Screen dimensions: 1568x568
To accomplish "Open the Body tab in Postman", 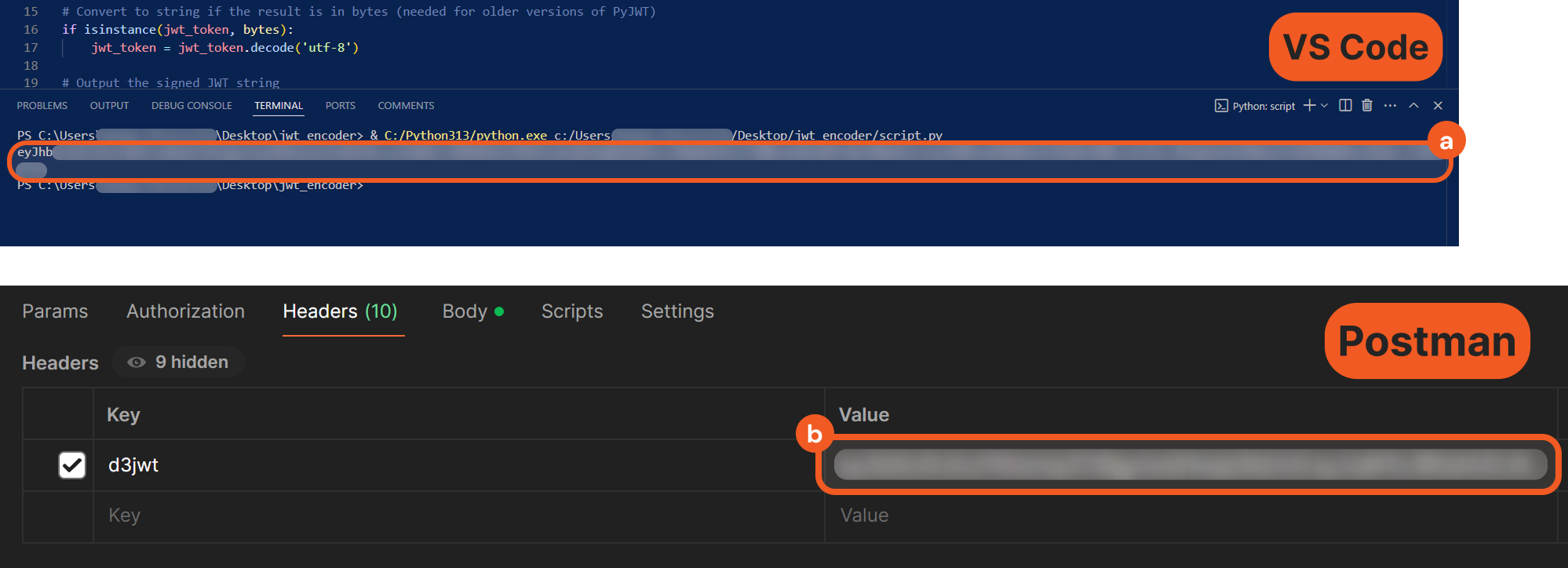I will [x=465, y=311].
